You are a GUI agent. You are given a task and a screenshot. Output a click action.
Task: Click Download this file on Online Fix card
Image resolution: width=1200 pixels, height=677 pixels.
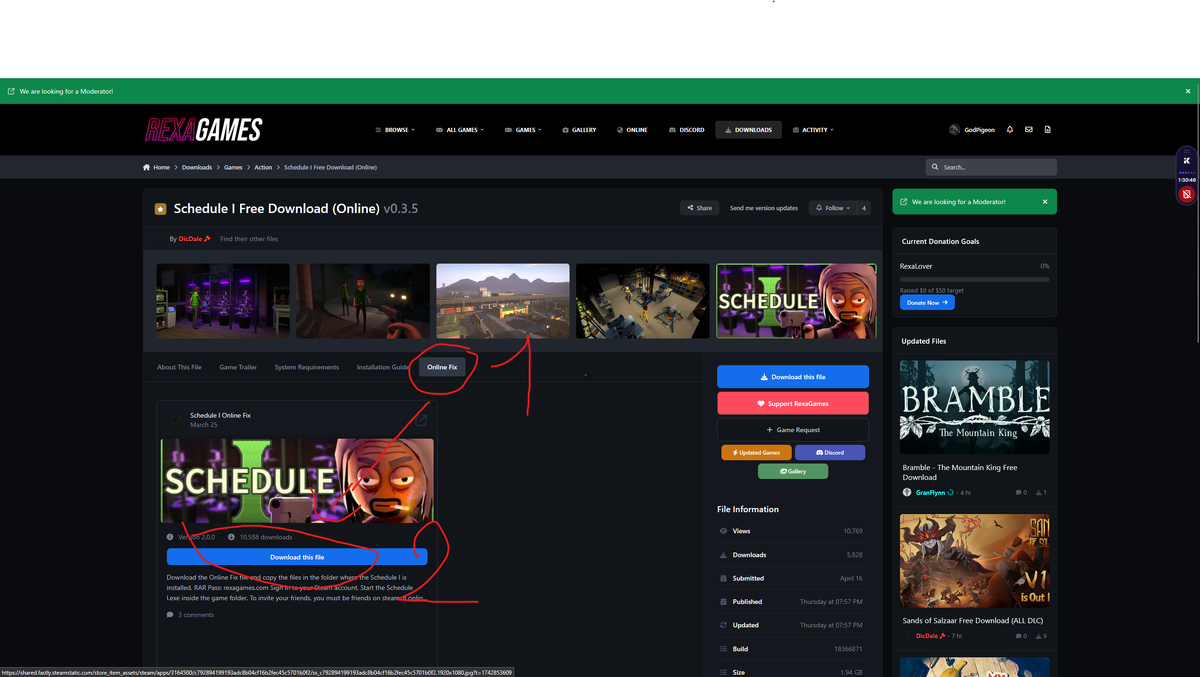[x=297, y=557]
